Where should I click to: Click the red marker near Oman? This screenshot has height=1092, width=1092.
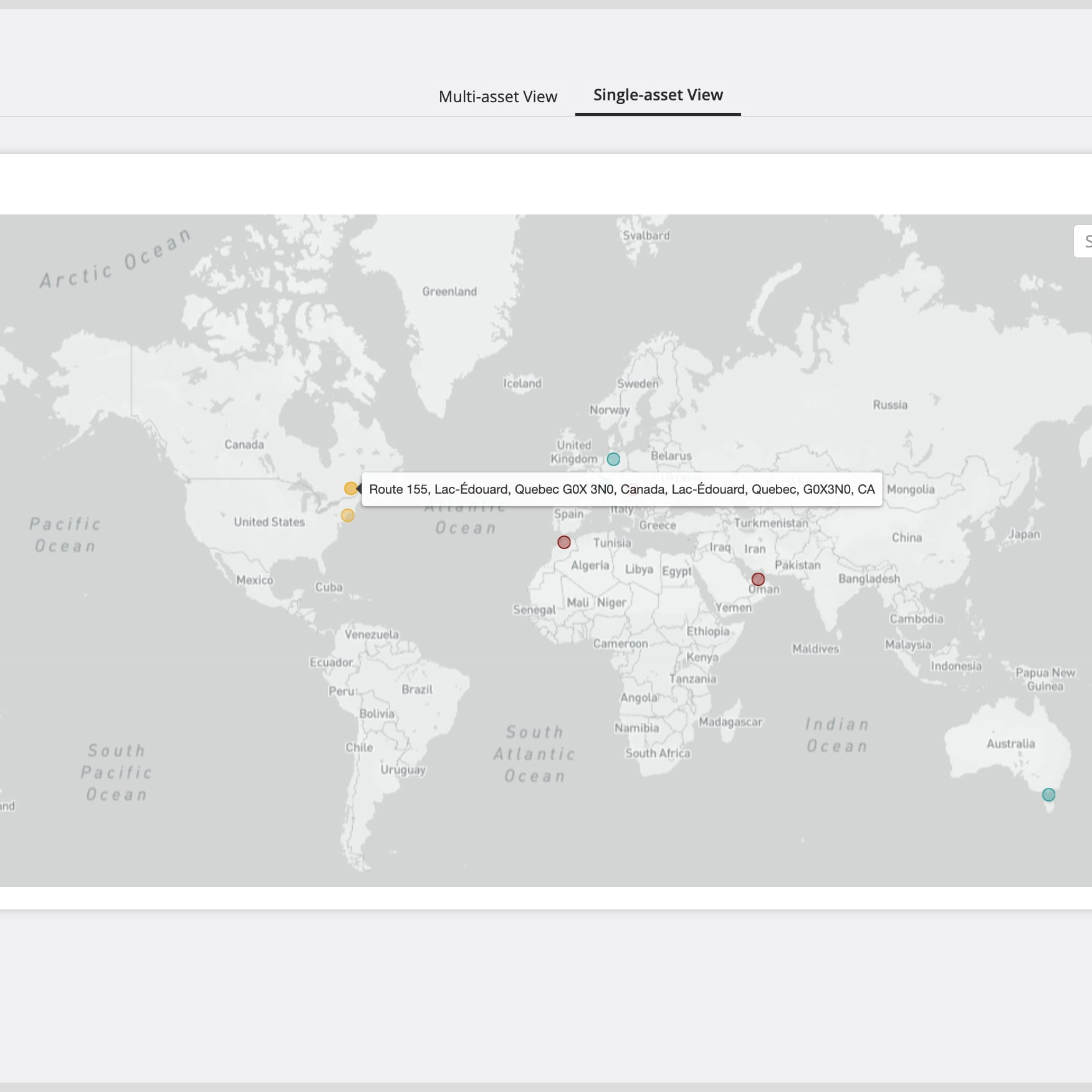tap(757, 579)
